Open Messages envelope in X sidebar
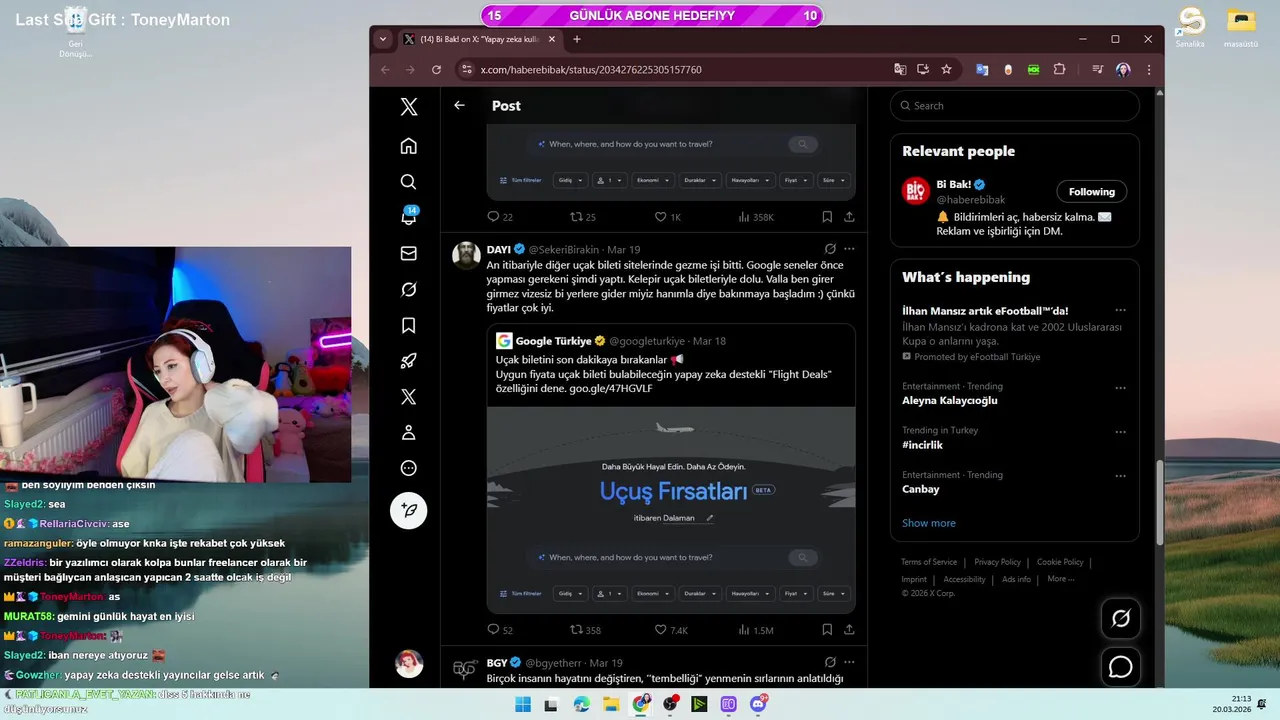The image size is (1280, 720). coord(408,254)
